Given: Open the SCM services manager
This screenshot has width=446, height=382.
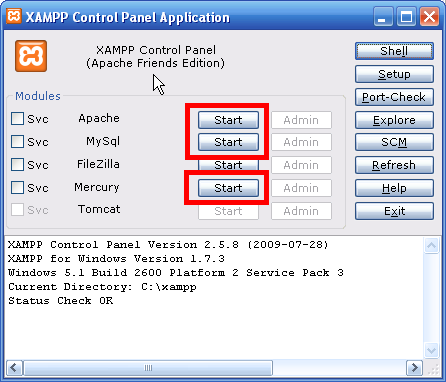Looking at the screenshot, I should 394,142.
